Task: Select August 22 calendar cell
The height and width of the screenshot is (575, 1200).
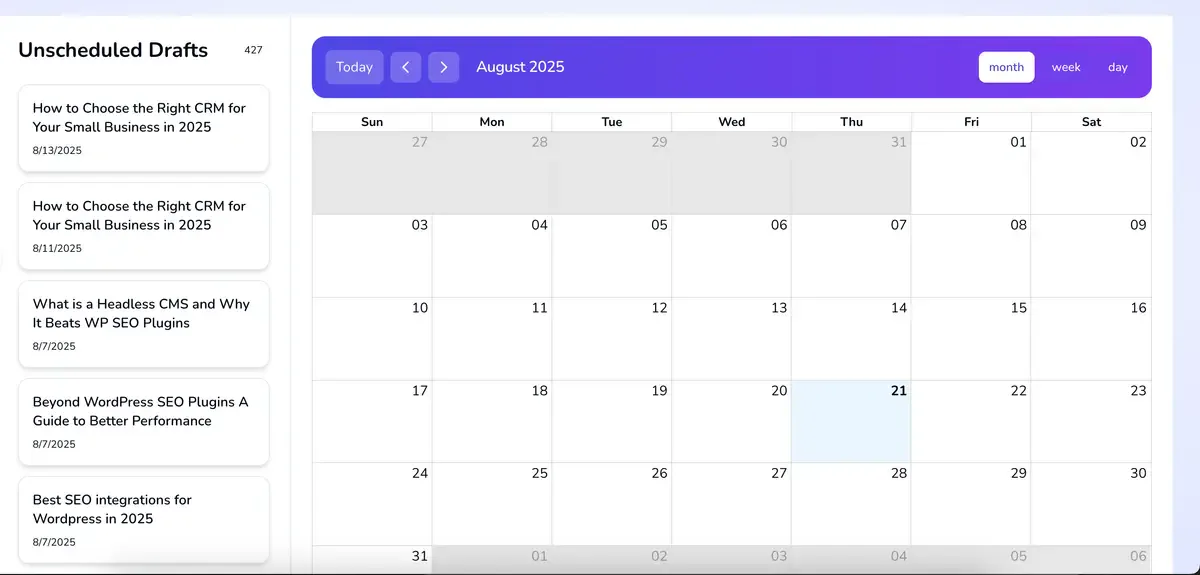Action: 971,422
